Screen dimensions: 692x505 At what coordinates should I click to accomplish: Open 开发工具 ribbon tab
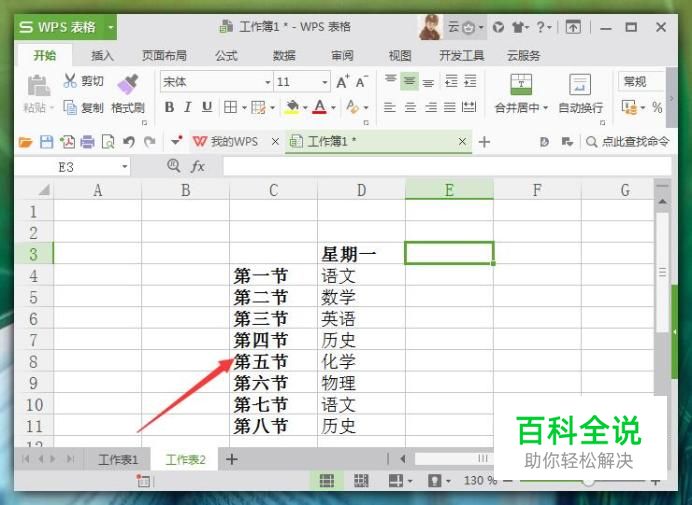click(462, 56)
